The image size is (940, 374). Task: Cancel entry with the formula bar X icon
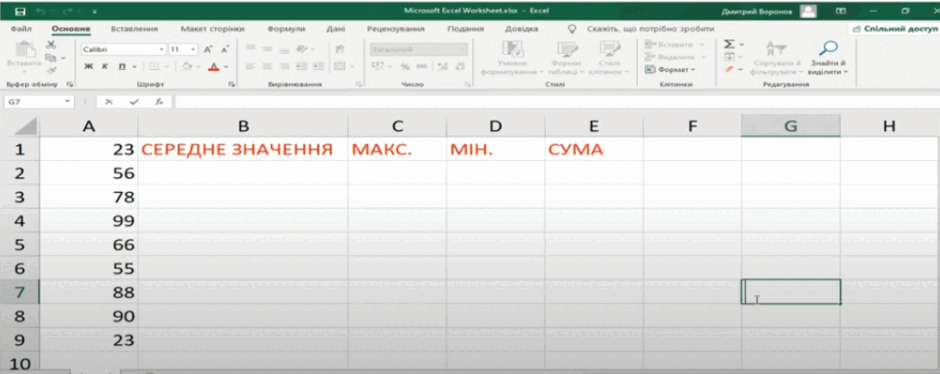point(109,102)
